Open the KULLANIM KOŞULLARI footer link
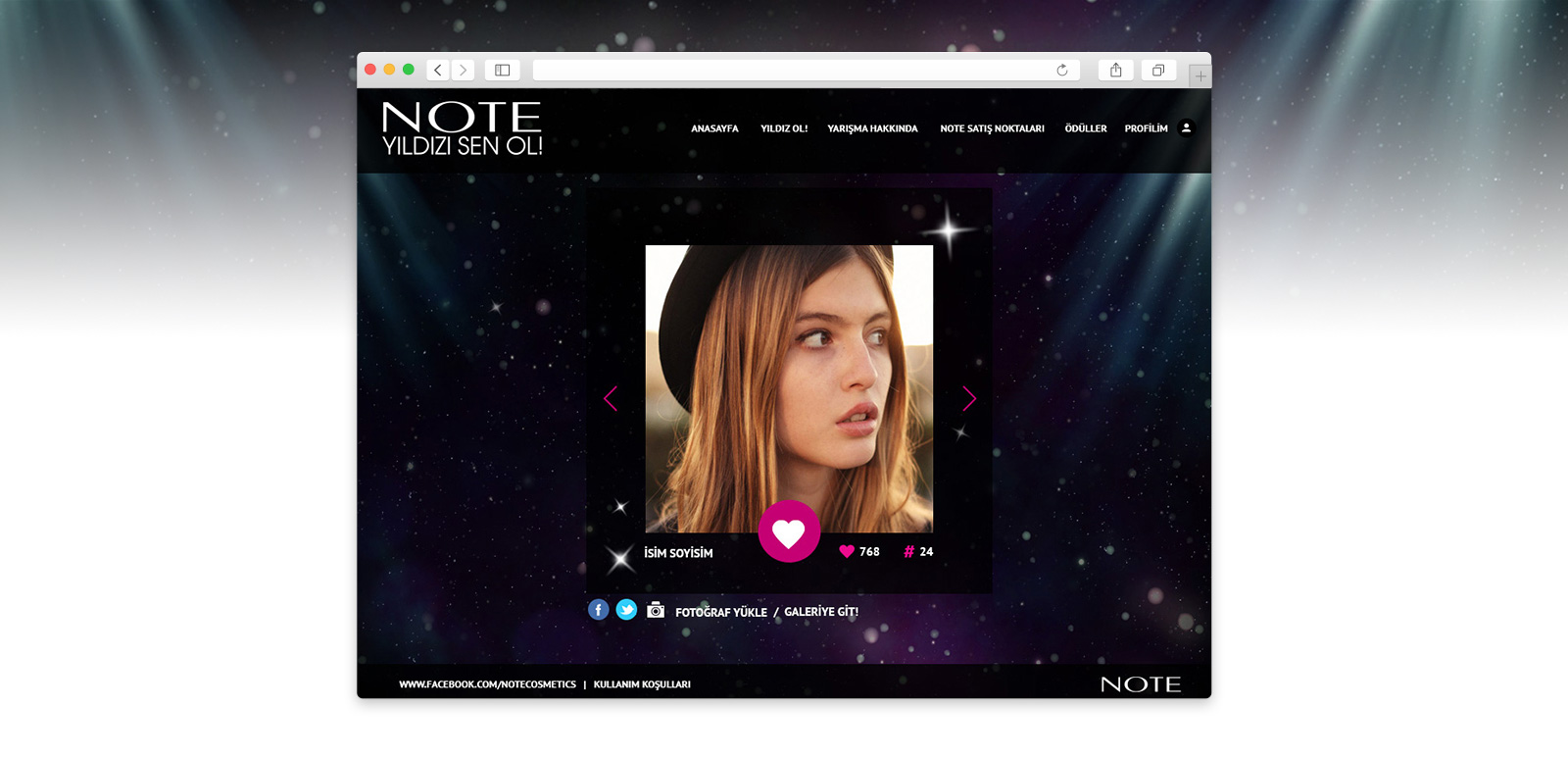 642,684
